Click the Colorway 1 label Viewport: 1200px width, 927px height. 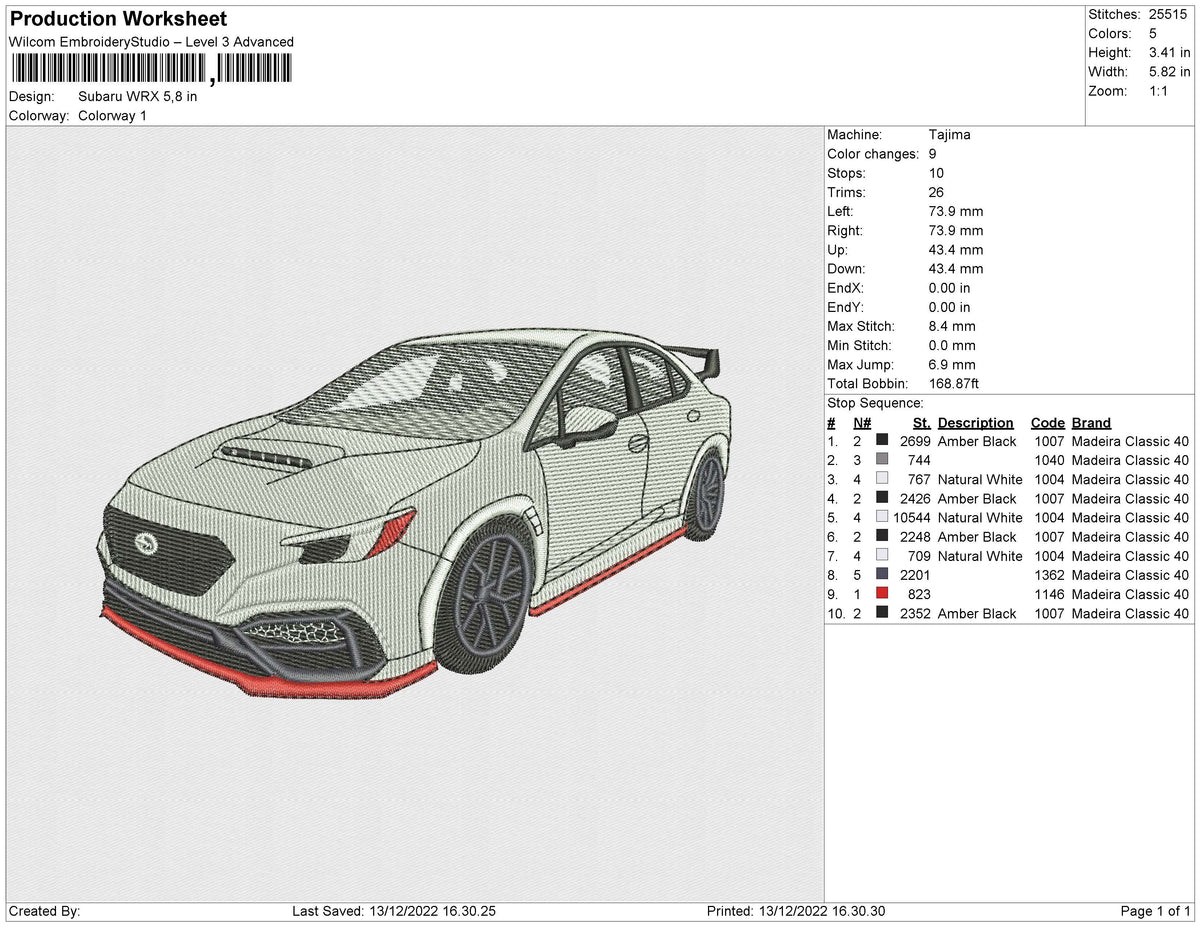click(x=114, y=115)
